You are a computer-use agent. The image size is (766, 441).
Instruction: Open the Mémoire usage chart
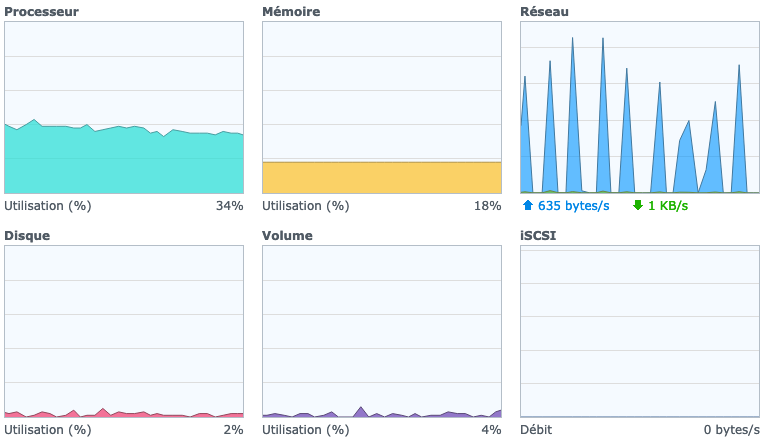coord(381,108)
